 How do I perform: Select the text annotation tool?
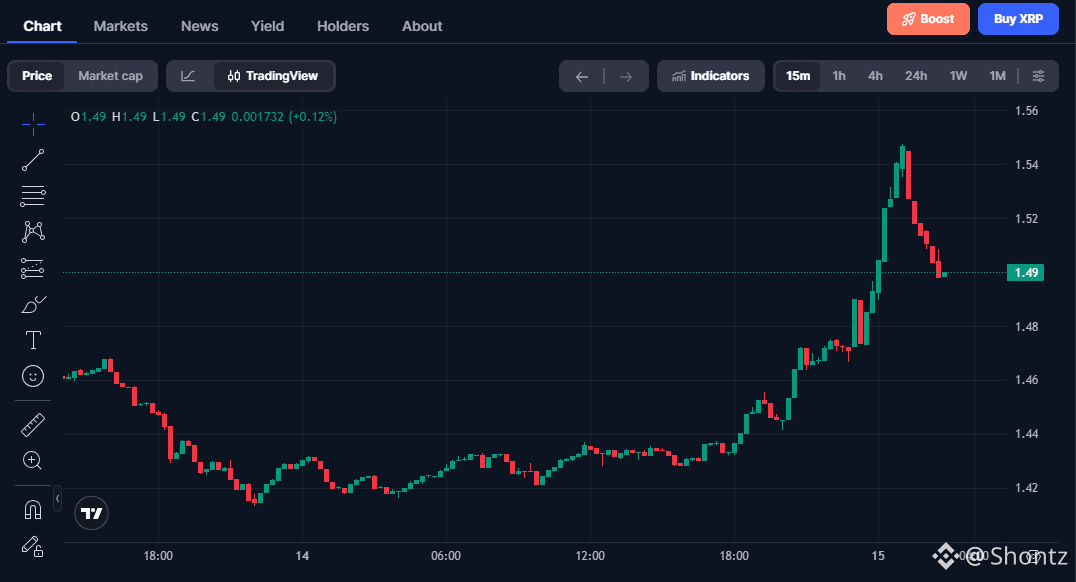[x=33, y=340]
